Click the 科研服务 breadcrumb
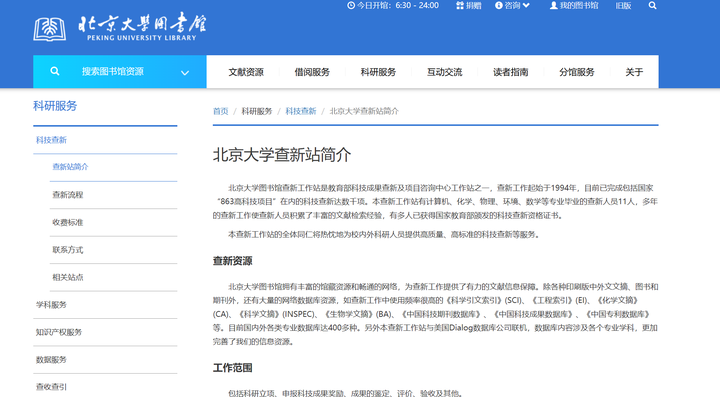This screenshot has width=720, height=397. point(257,111)
